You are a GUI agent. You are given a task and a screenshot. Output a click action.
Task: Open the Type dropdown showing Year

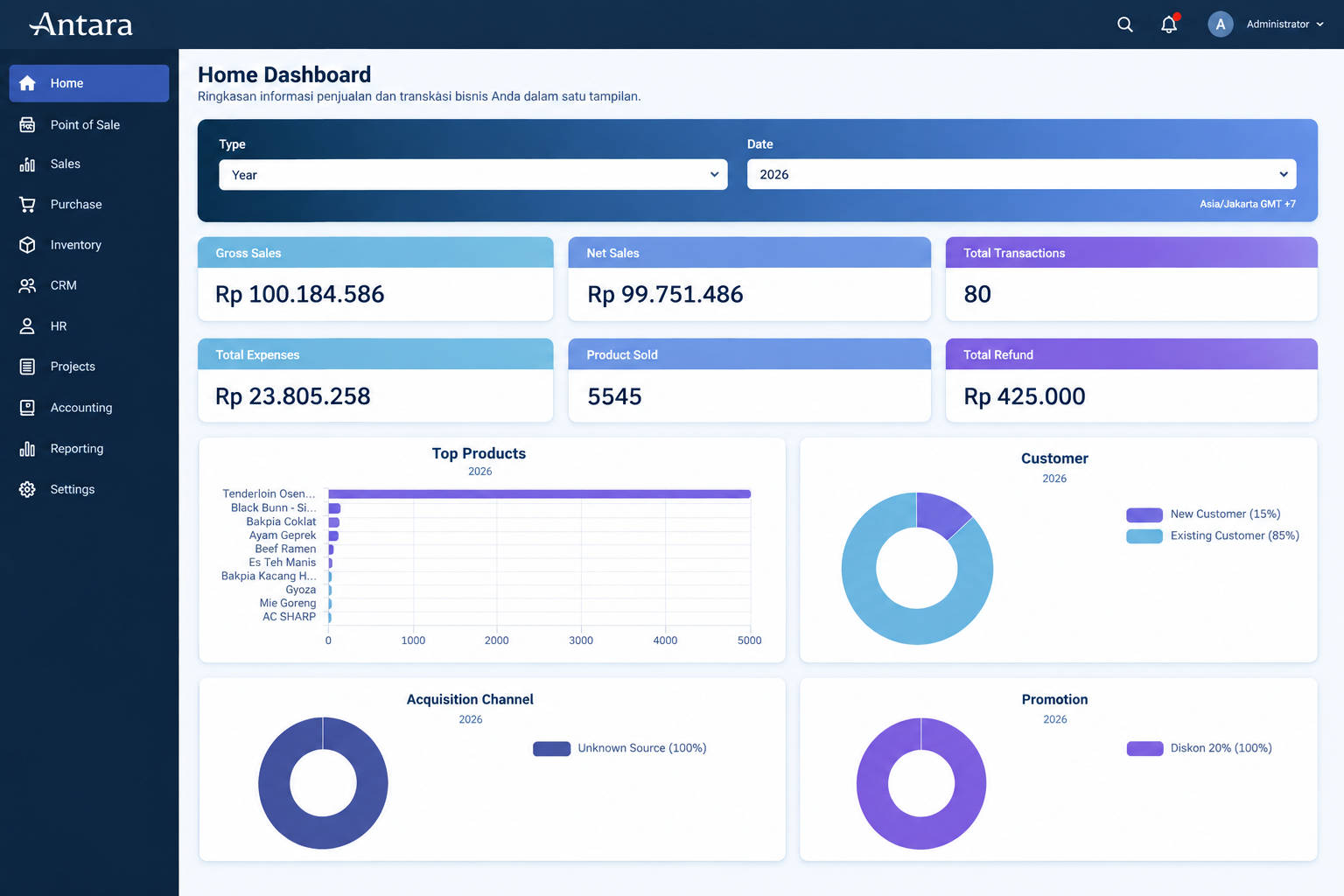[x=473, y=175]
